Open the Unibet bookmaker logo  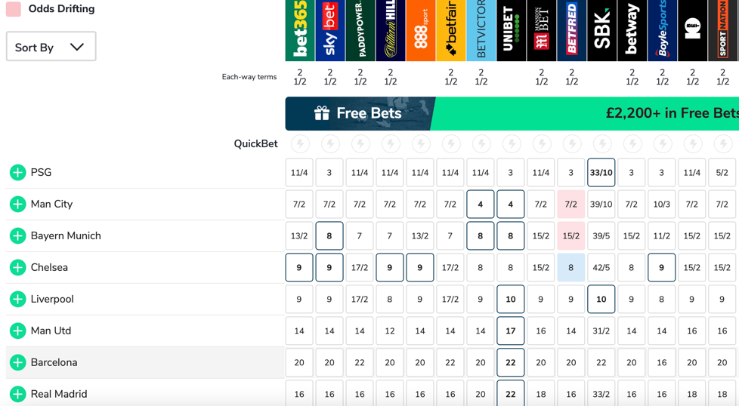coord(511,30)
